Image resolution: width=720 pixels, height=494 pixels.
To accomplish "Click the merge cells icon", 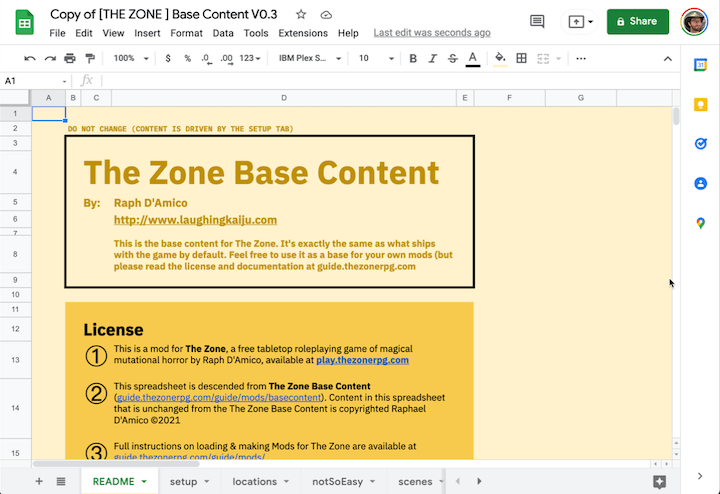I will 543,58.
